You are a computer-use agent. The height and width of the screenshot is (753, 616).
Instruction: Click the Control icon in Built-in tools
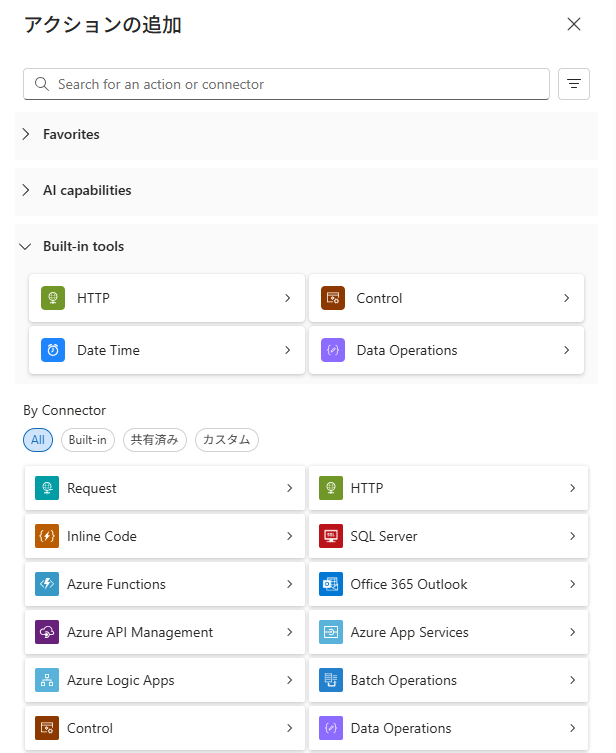coord(333,298)
